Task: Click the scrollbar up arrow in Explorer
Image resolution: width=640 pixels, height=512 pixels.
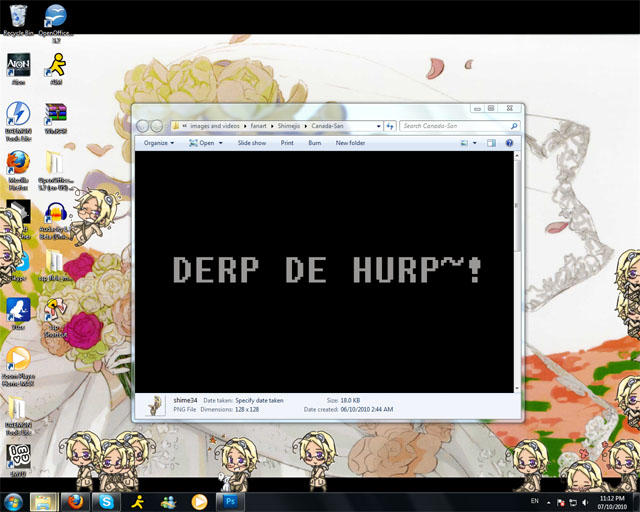Action: 517,155
